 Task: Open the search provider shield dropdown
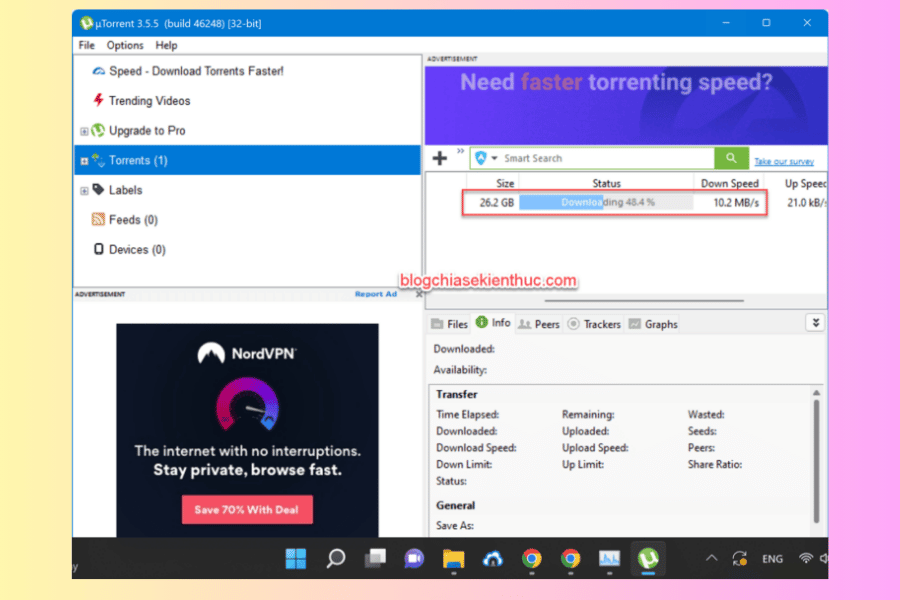click(x=486, y=158)
